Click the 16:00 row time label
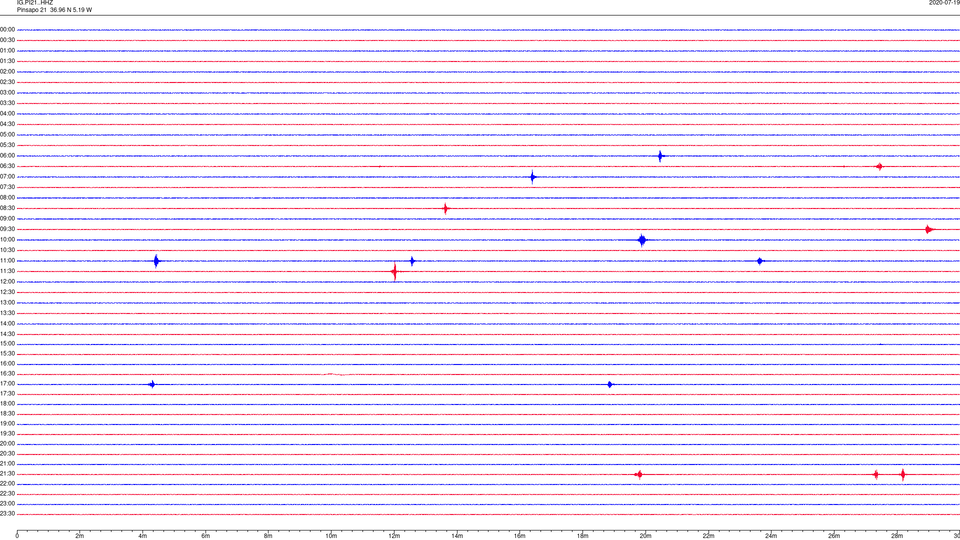960x540 pixels. pos(7,364)
